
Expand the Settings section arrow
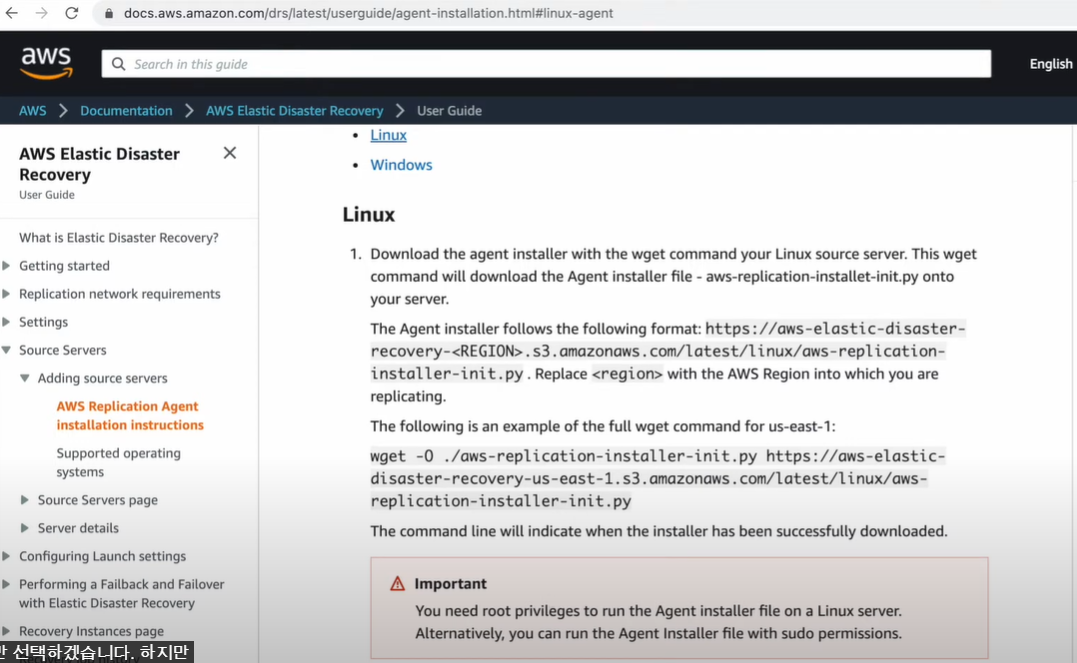coord(6,322)
